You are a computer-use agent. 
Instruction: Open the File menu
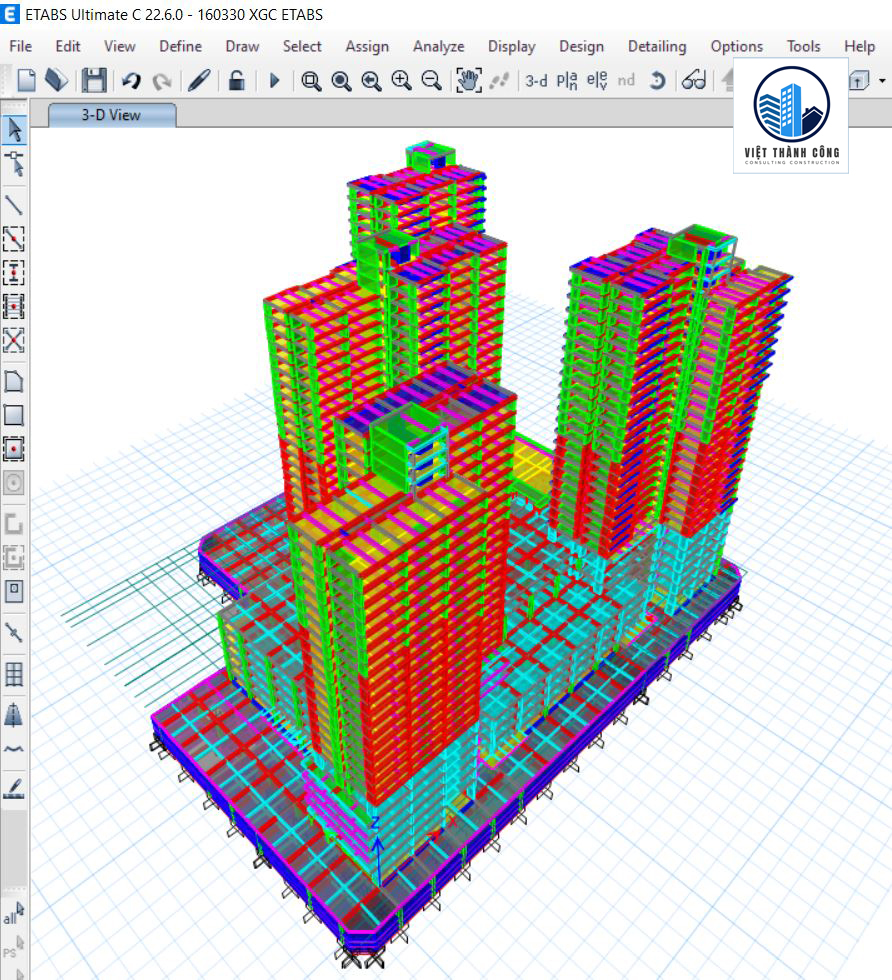(21, 46)
